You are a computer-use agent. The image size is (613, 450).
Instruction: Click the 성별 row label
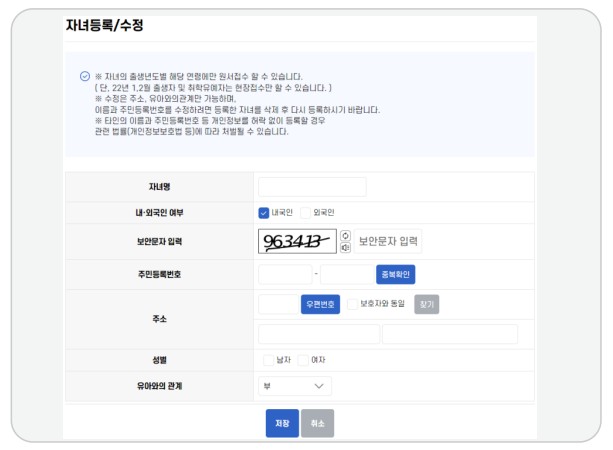point(160,360)
